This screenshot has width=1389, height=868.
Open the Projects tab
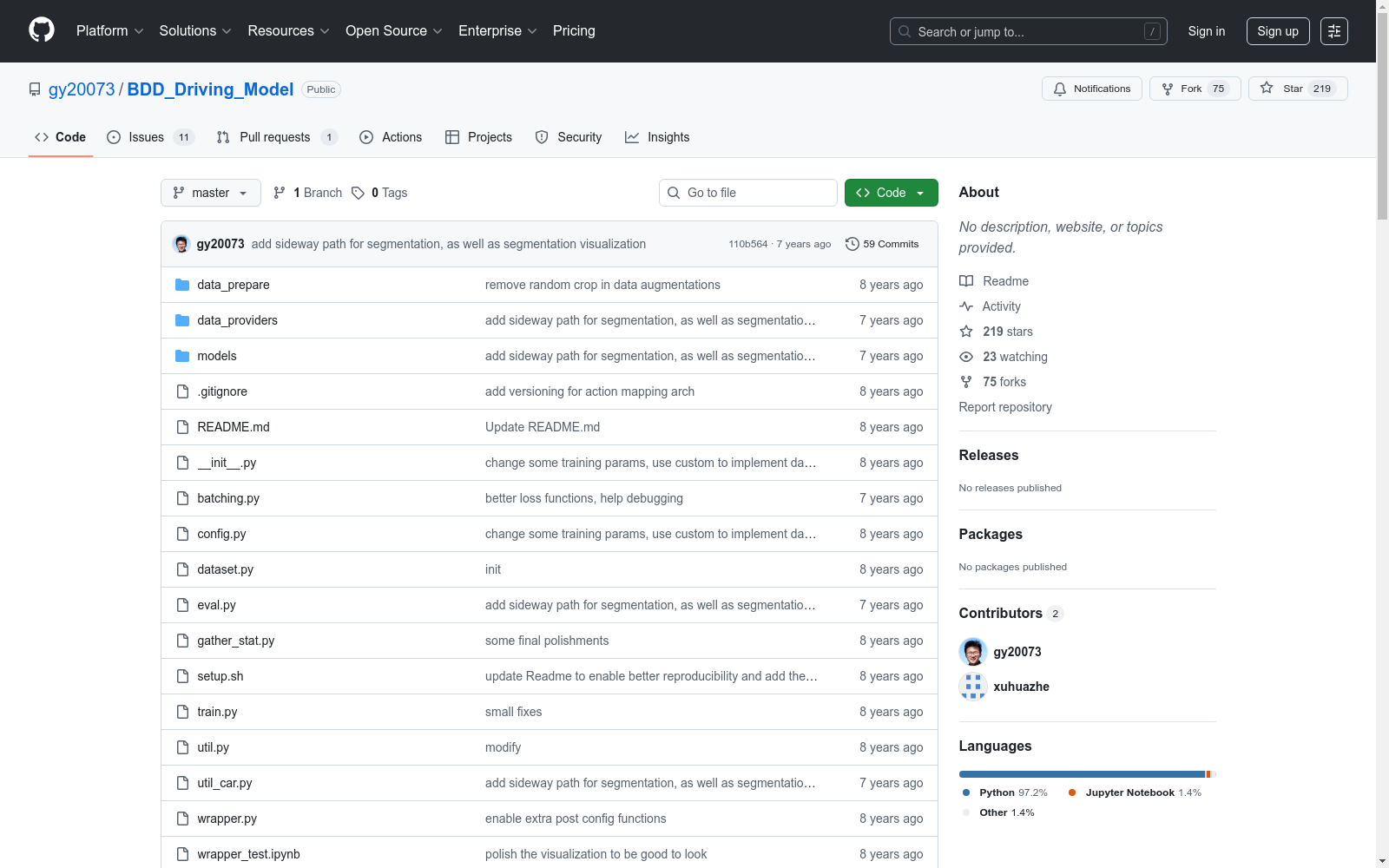pos(478,137)
